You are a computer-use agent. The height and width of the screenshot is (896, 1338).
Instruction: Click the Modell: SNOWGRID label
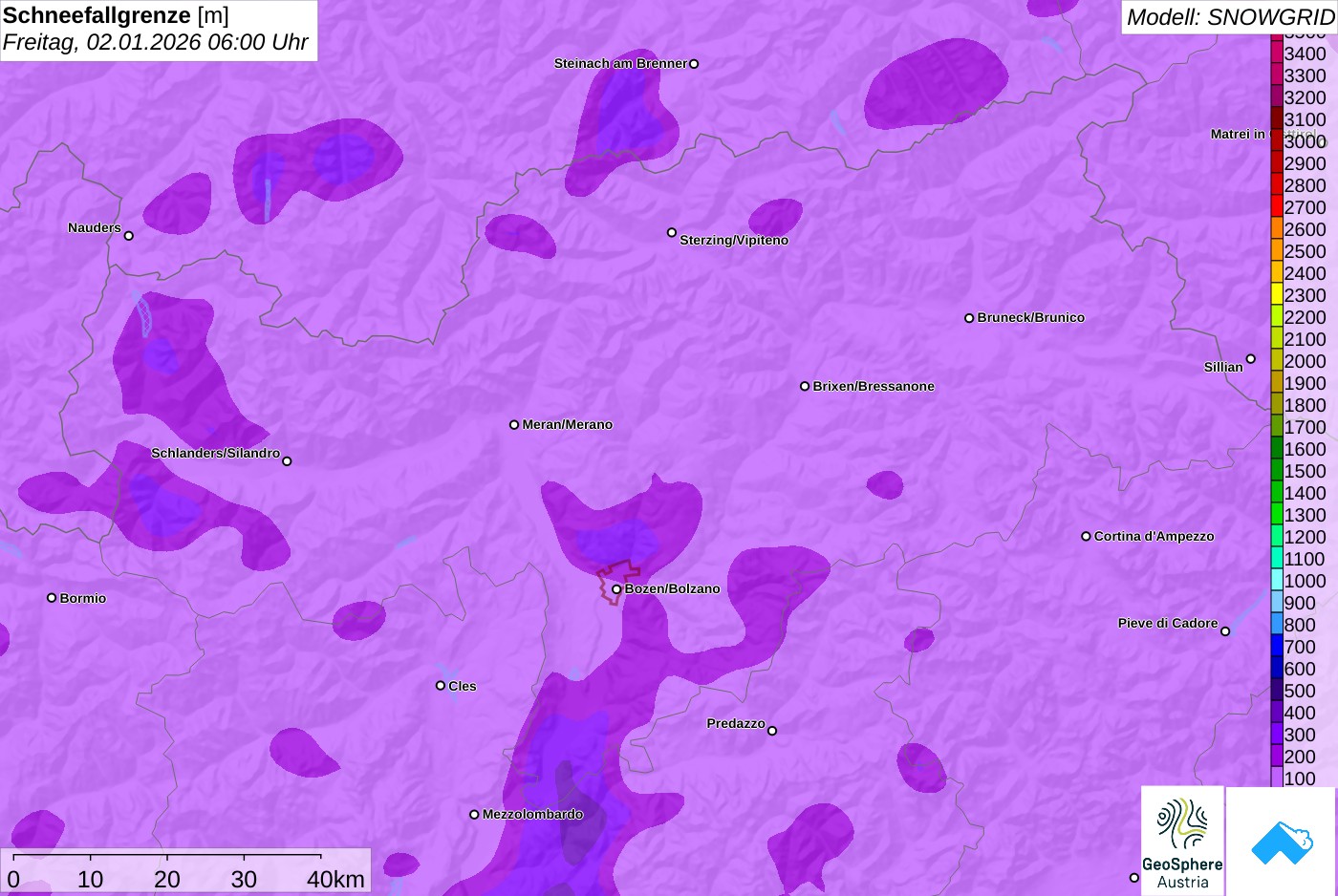pyautogui.click(x=1230, y=17)
